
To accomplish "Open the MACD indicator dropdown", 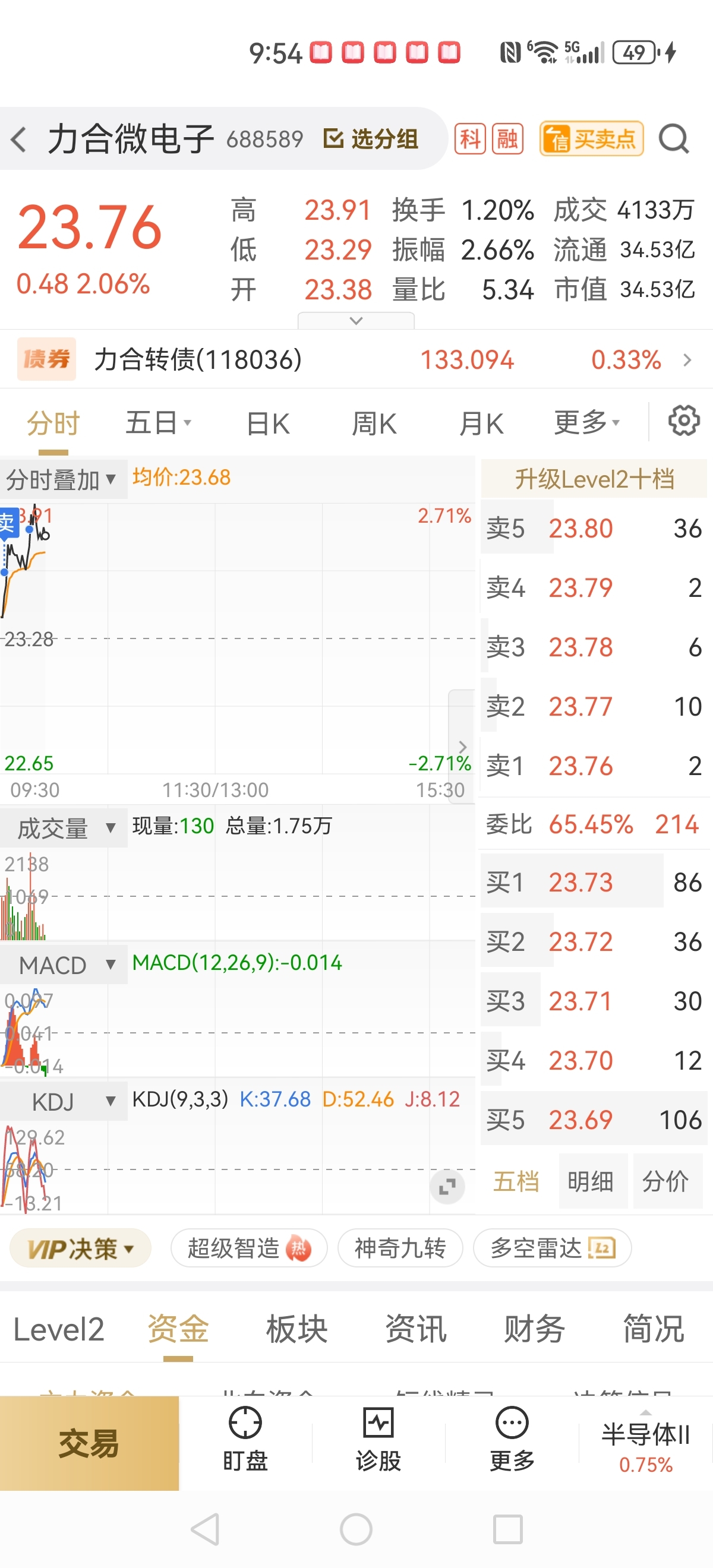I will click(x=64, y=965).
